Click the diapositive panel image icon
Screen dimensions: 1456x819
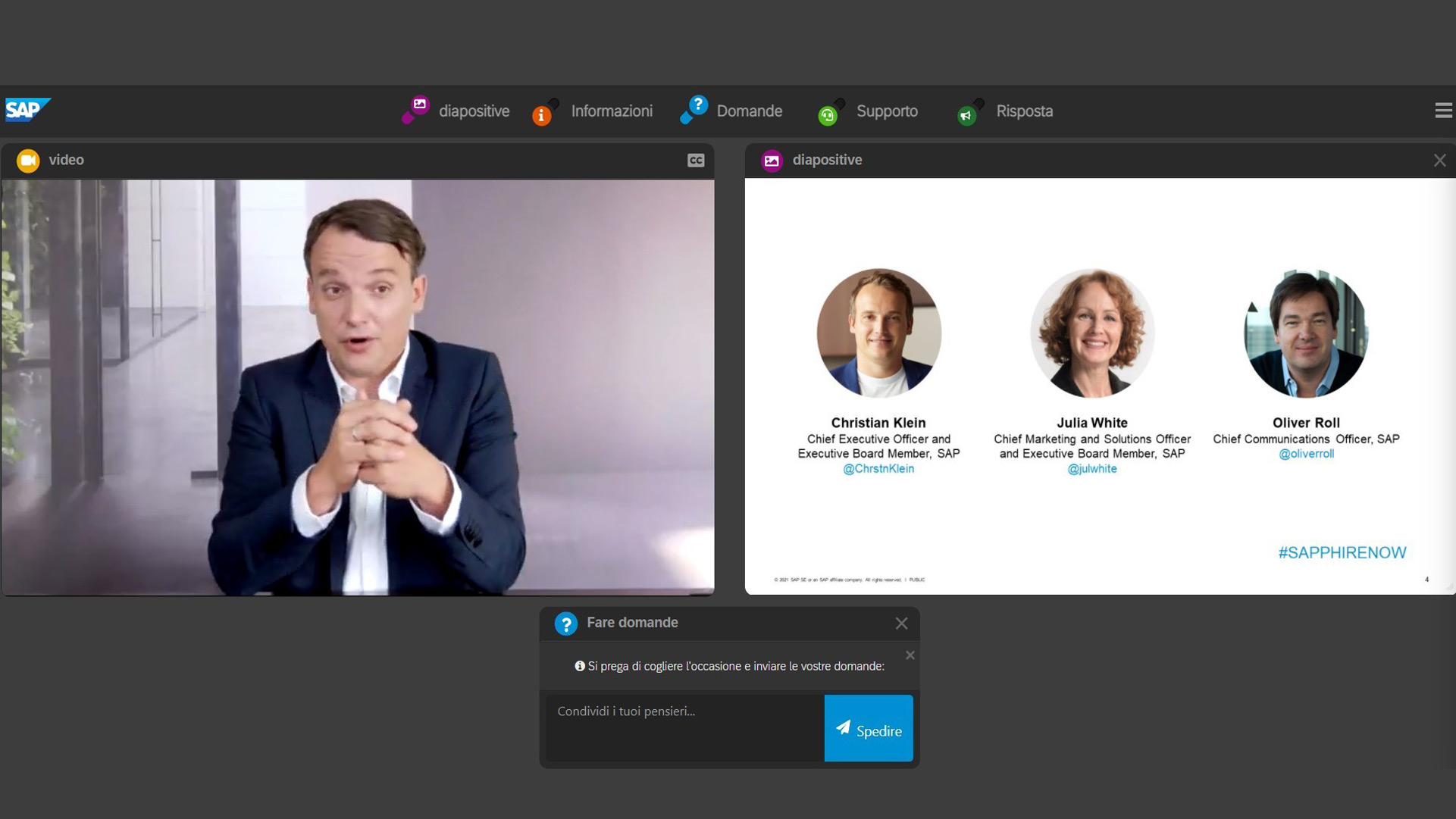tap(772, 160)
